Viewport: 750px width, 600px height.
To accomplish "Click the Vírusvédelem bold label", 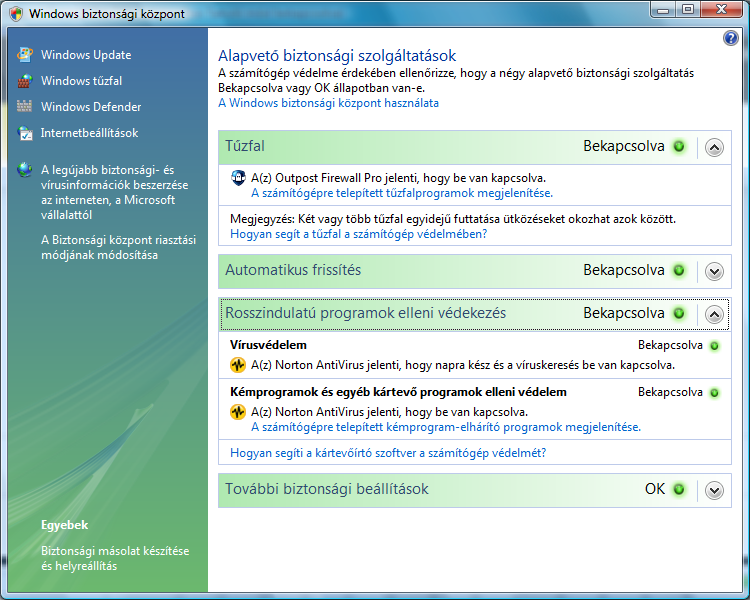I will tap(268, 345).
